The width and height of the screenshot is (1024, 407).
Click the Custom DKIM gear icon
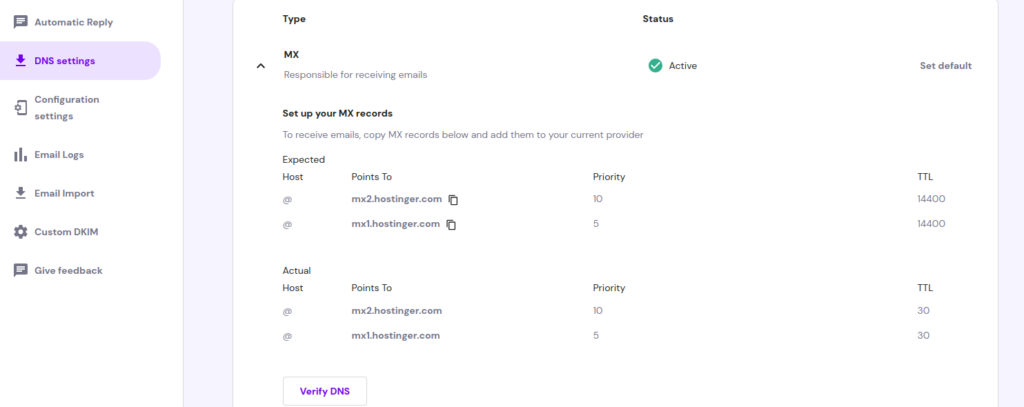pyautogui.click(x=21, y=232)
